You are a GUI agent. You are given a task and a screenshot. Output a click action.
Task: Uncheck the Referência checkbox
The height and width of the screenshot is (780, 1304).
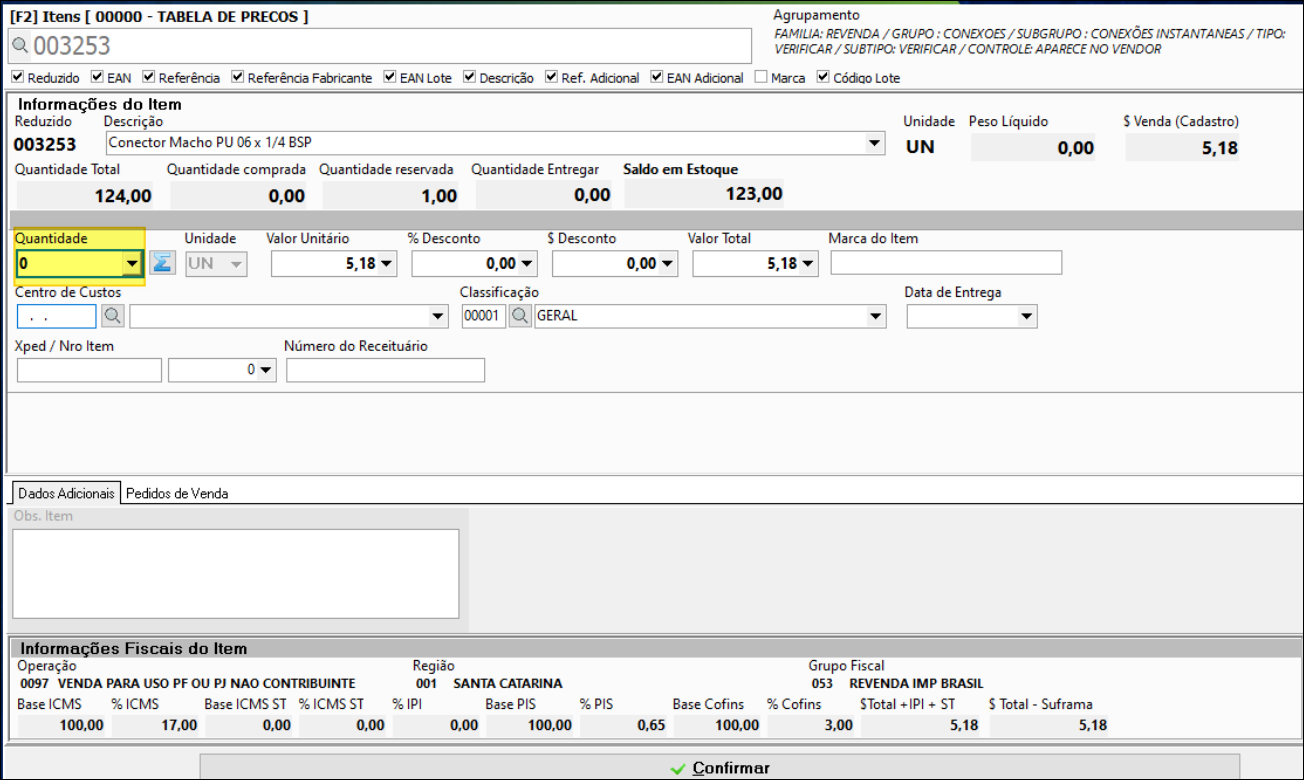(149, 77)
